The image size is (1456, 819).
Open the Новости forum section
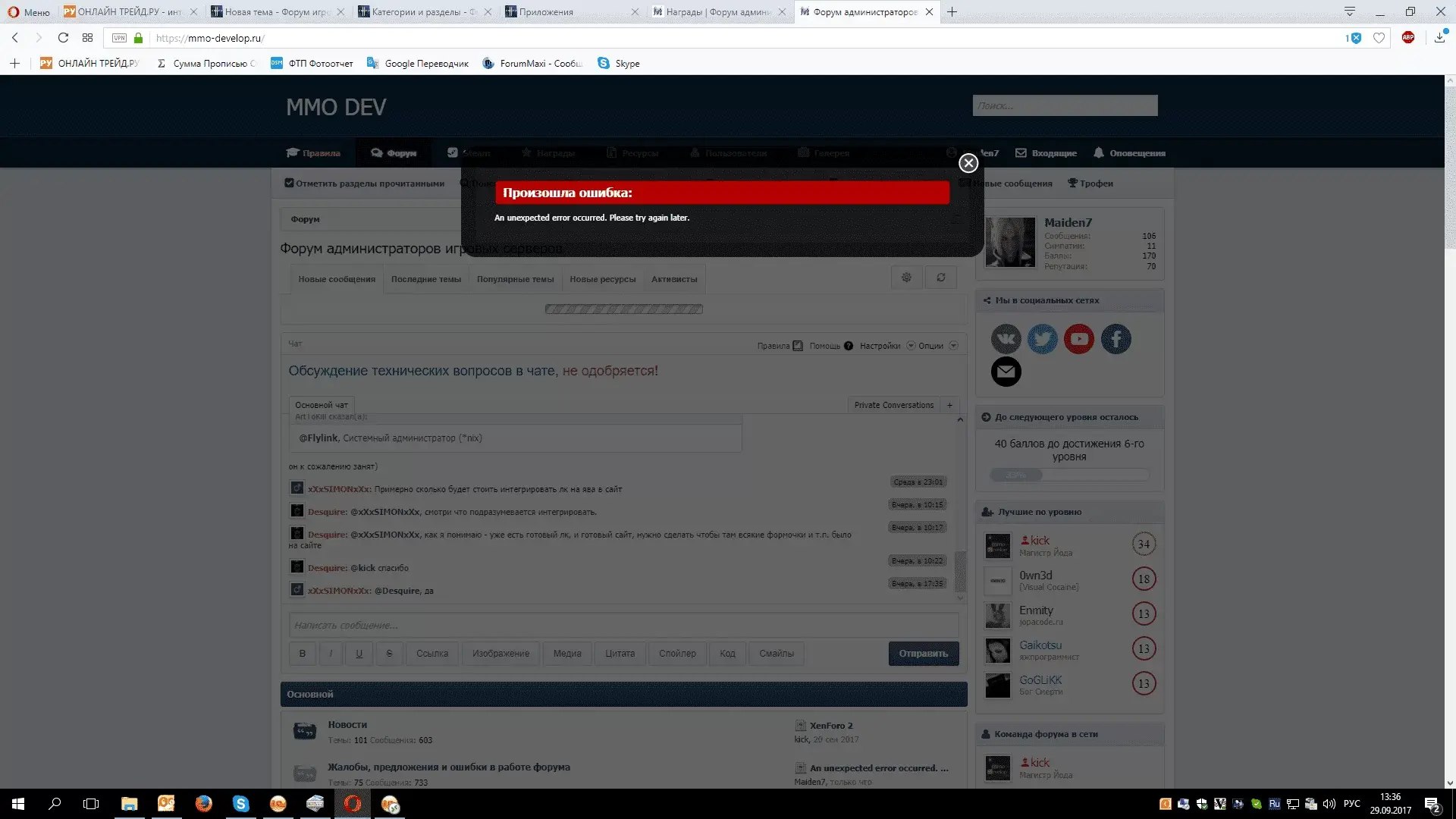click(347, 724)
